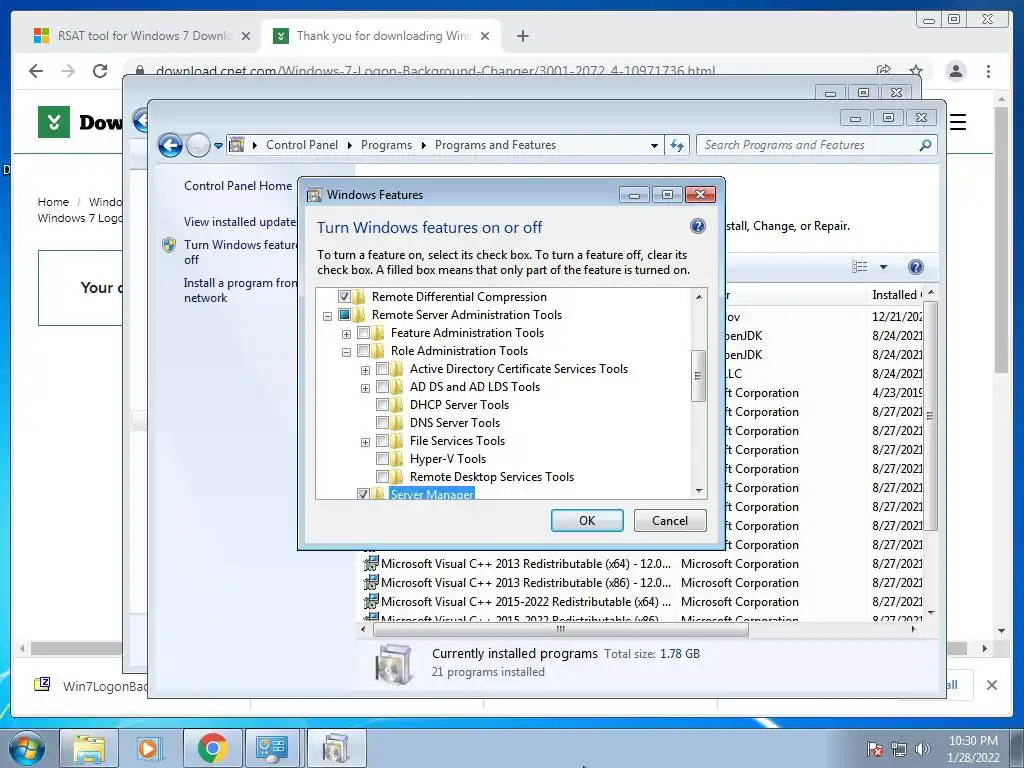The height and width of the screenshot is (768, 1024).
Task: Enable DNS Server Tools checkbox
Action: pos(382,423)
